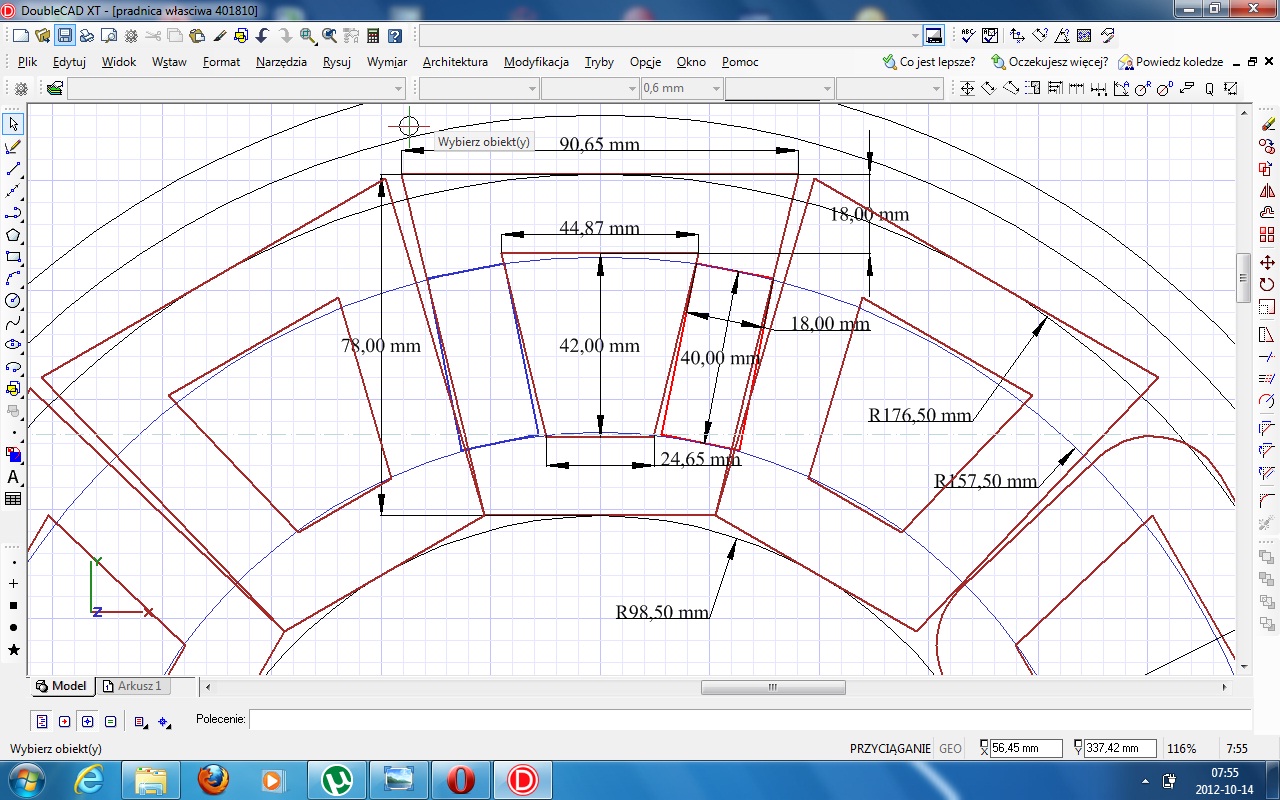Click the 'Co jest lepsze?' link
Viewport: 1280px width, 800px height.
(929, 62)
